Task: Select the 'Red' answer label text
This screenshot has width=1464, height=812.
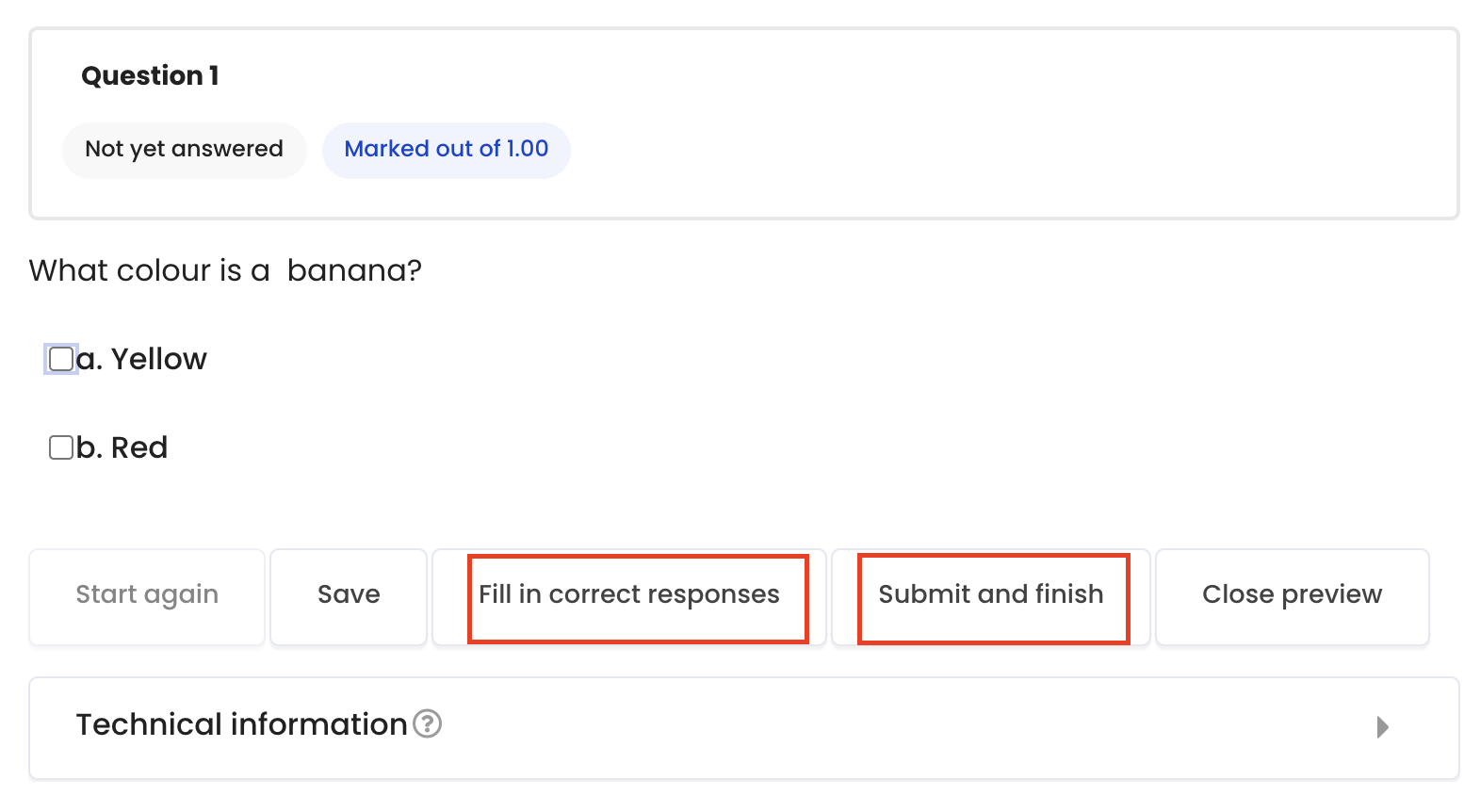Action: point(139,447)
